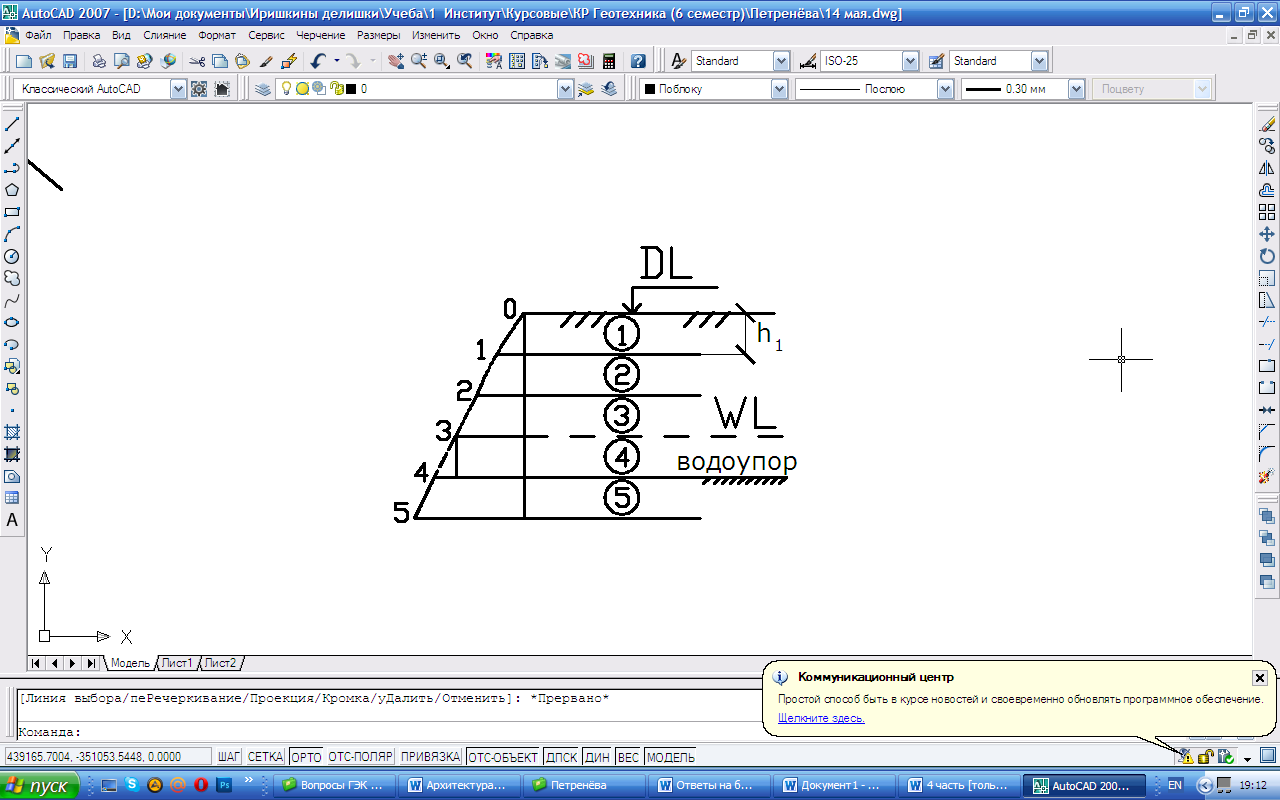The height and width of the screenshot is (800, 1280).
Task: Toggle ДПСК dynamic UCS
Action: [563, 757]
